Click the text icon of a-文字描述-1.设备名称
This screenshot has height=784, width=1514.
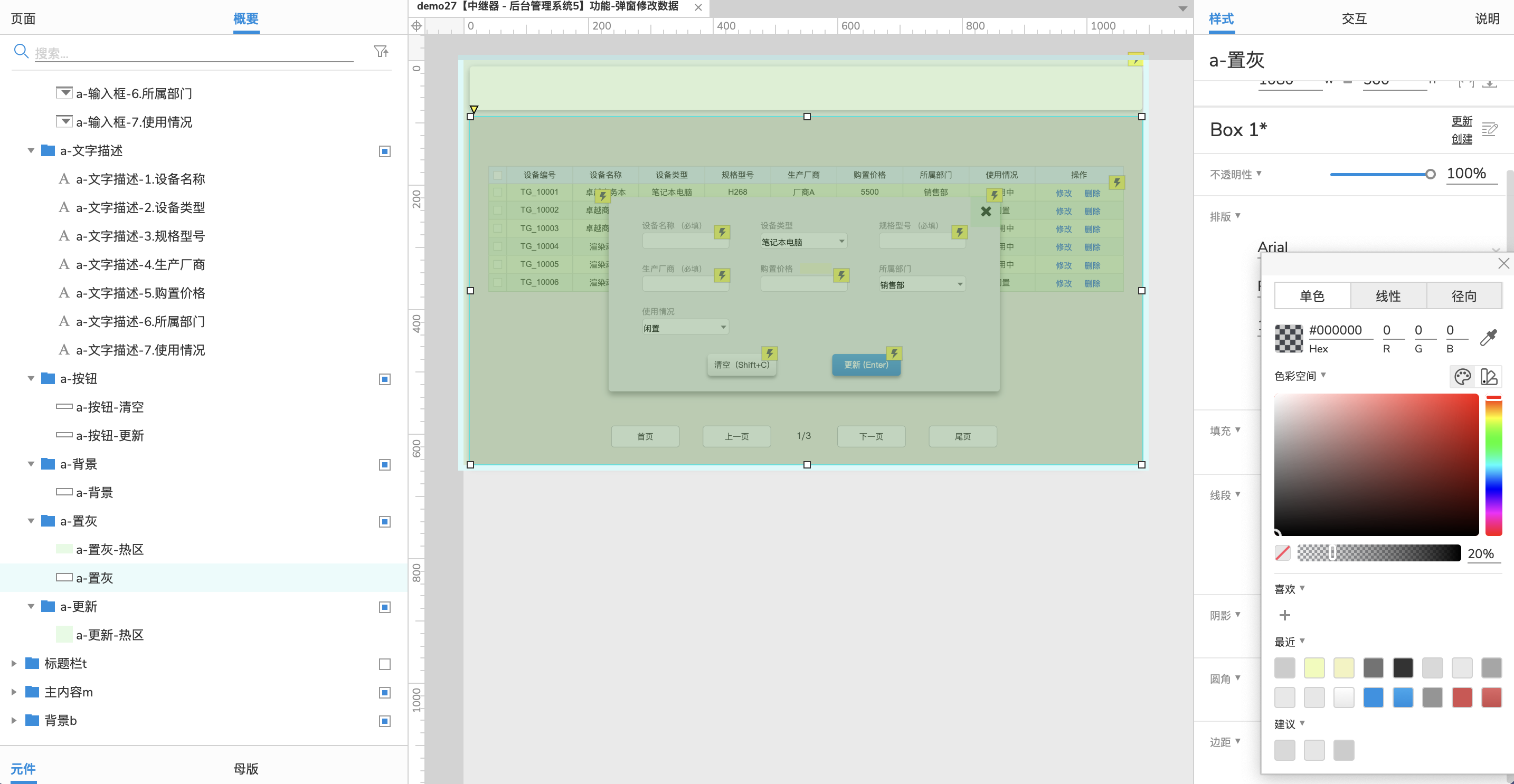tap(64, 178)
